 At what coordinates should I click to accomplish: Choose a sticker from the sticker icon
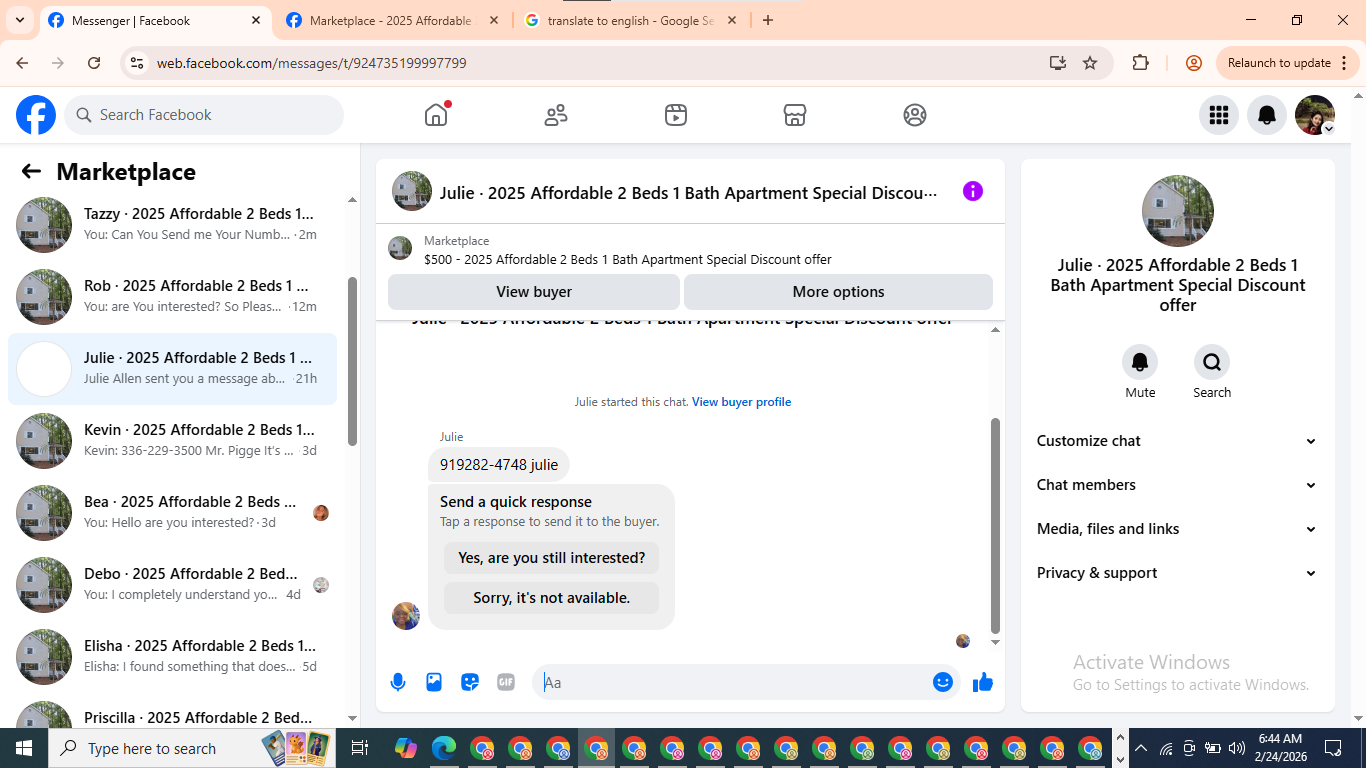click(470, 682)
